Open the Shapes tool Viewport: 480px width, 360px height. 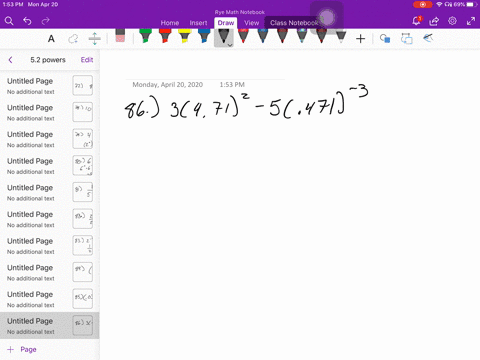click(385, 39)
